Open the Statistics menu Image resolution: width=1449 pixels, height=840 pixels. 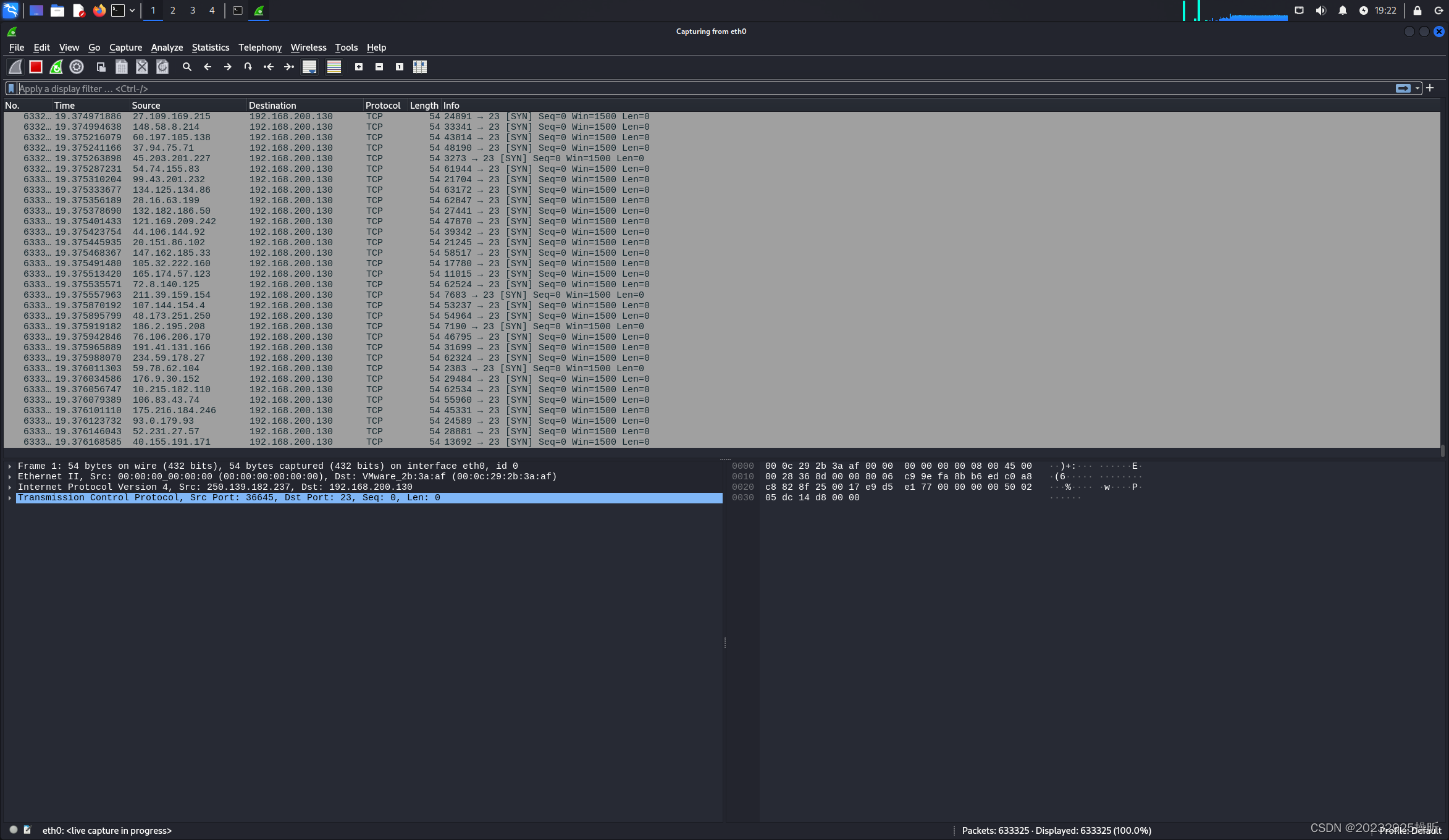click(x=210, y=48)
